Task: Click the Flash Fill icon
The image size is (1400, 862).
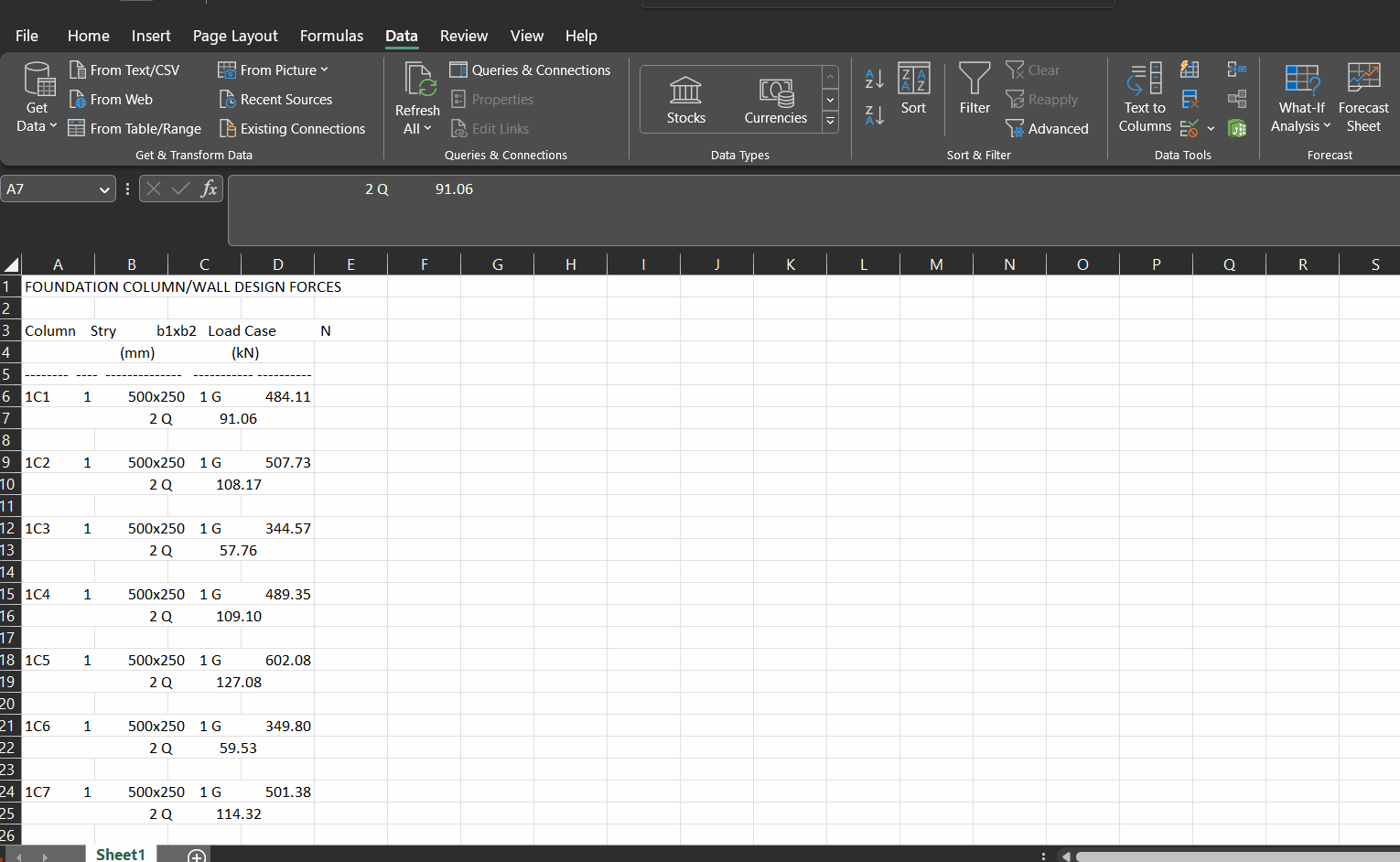Action: [x=1190, y=70]
